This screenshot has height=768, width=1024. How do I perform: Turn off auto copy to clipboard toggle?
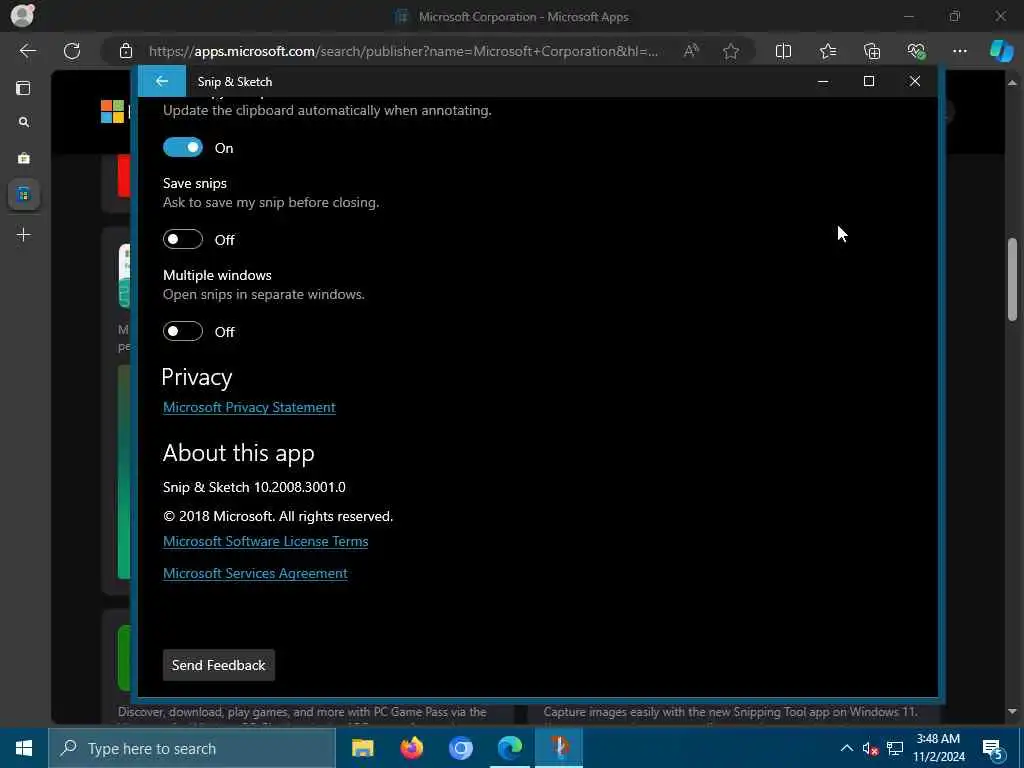point(183,148)
